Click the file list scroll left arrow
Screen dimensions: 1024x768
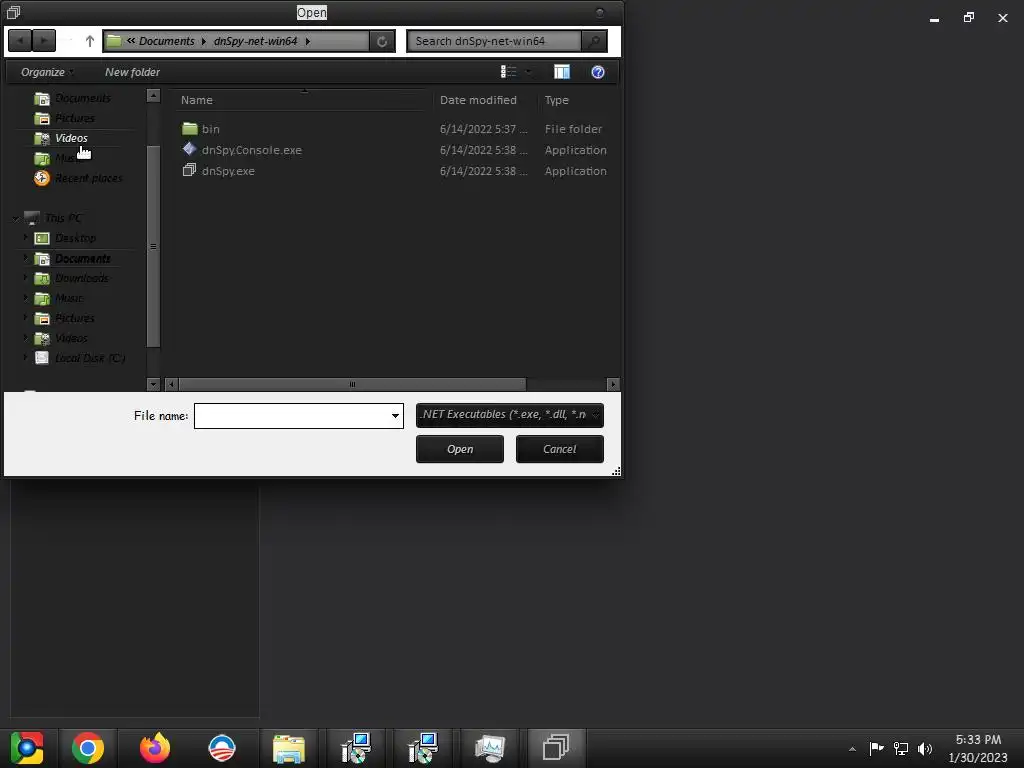pyautogui.click(x=171, y=384)
